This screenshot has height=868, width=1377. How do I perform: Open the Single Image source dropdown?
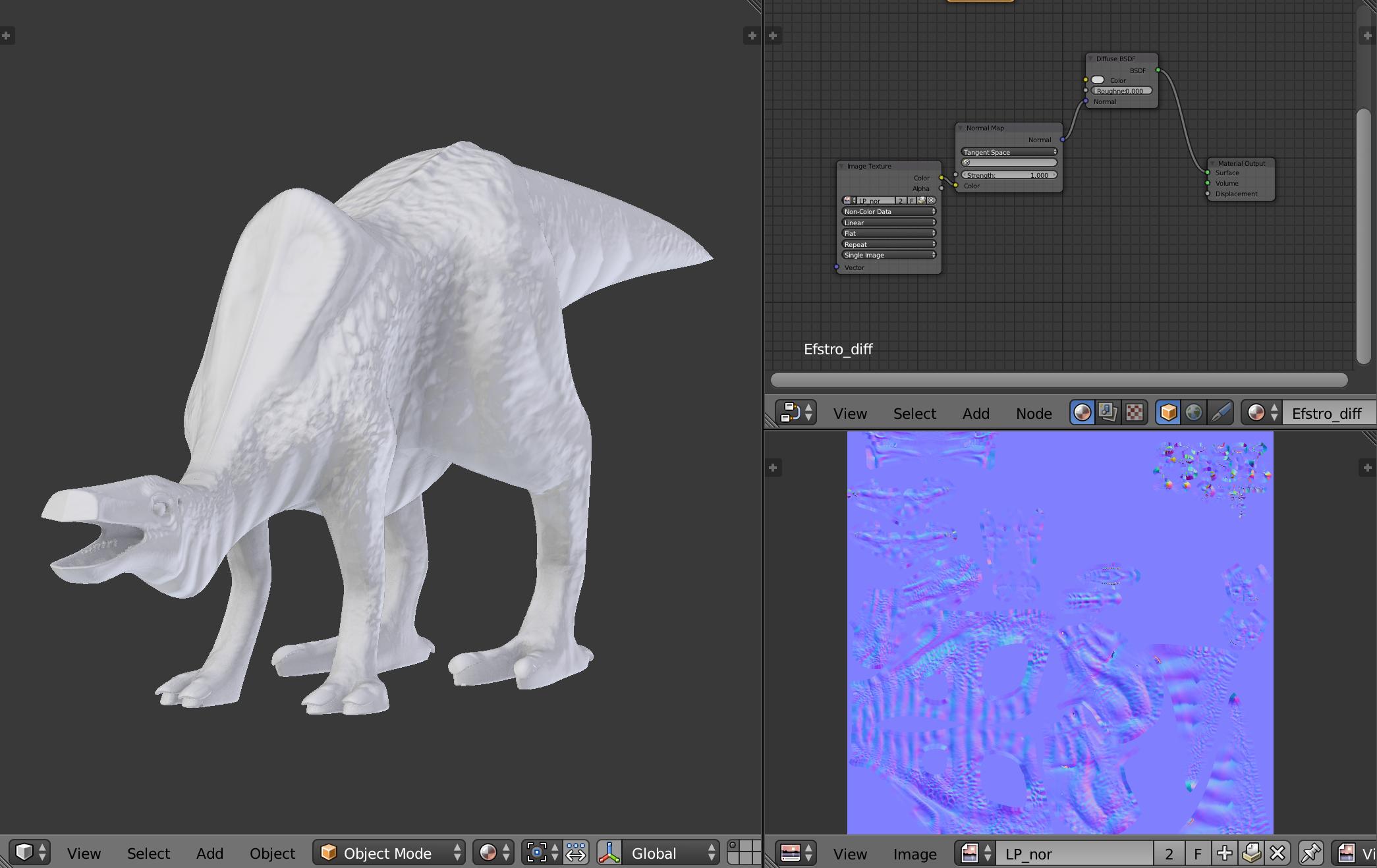coord(889,255)
